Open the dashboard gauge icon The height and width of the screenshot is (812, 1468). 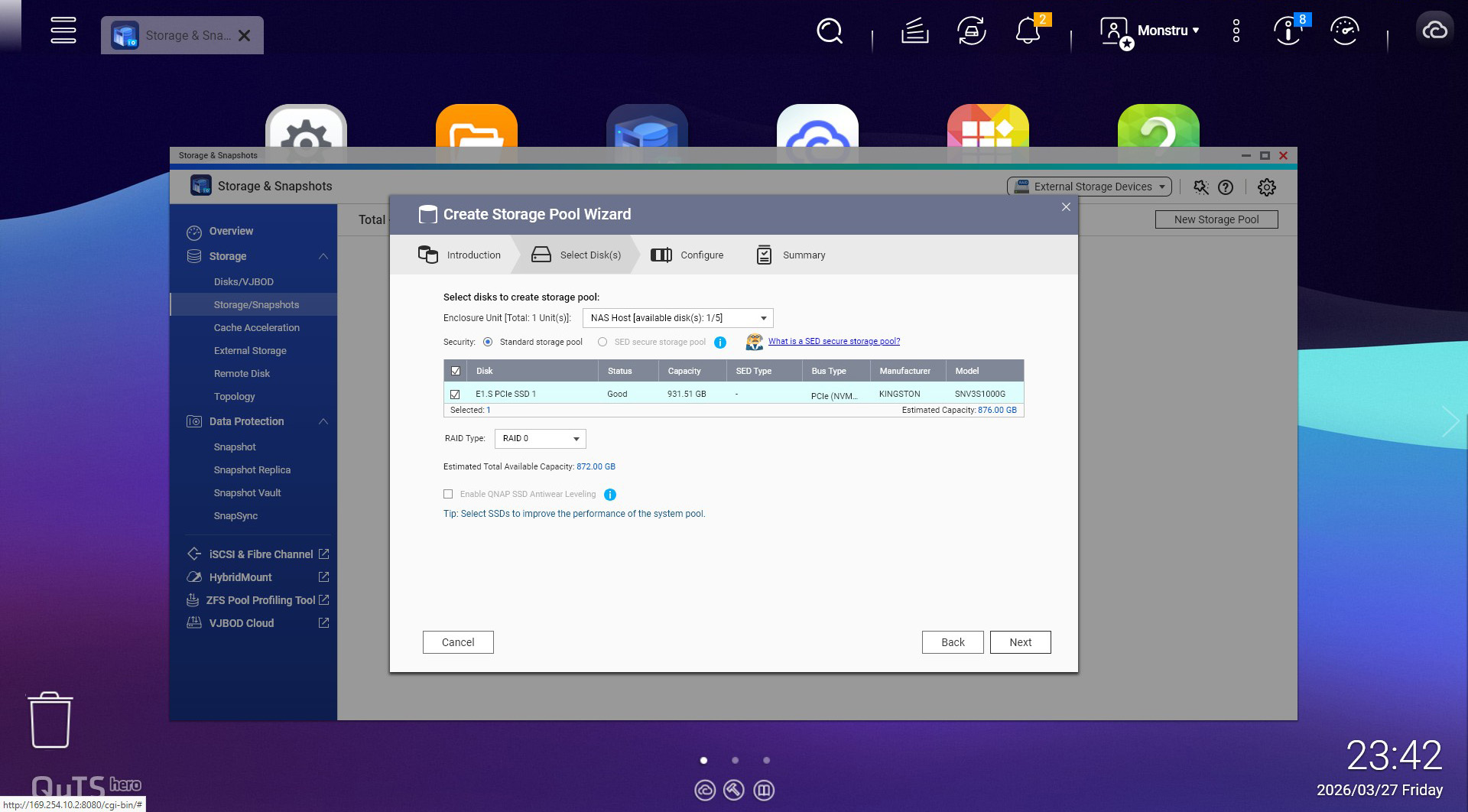pos(1344,31)
